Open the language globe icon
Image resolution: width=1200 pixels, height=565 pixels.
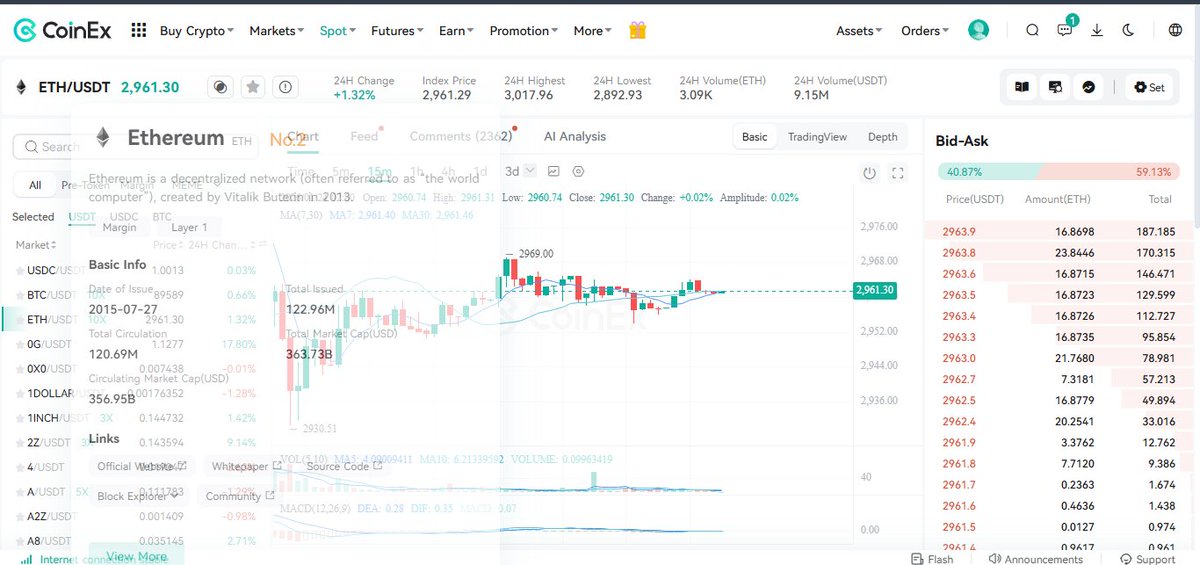(1175, 31)
